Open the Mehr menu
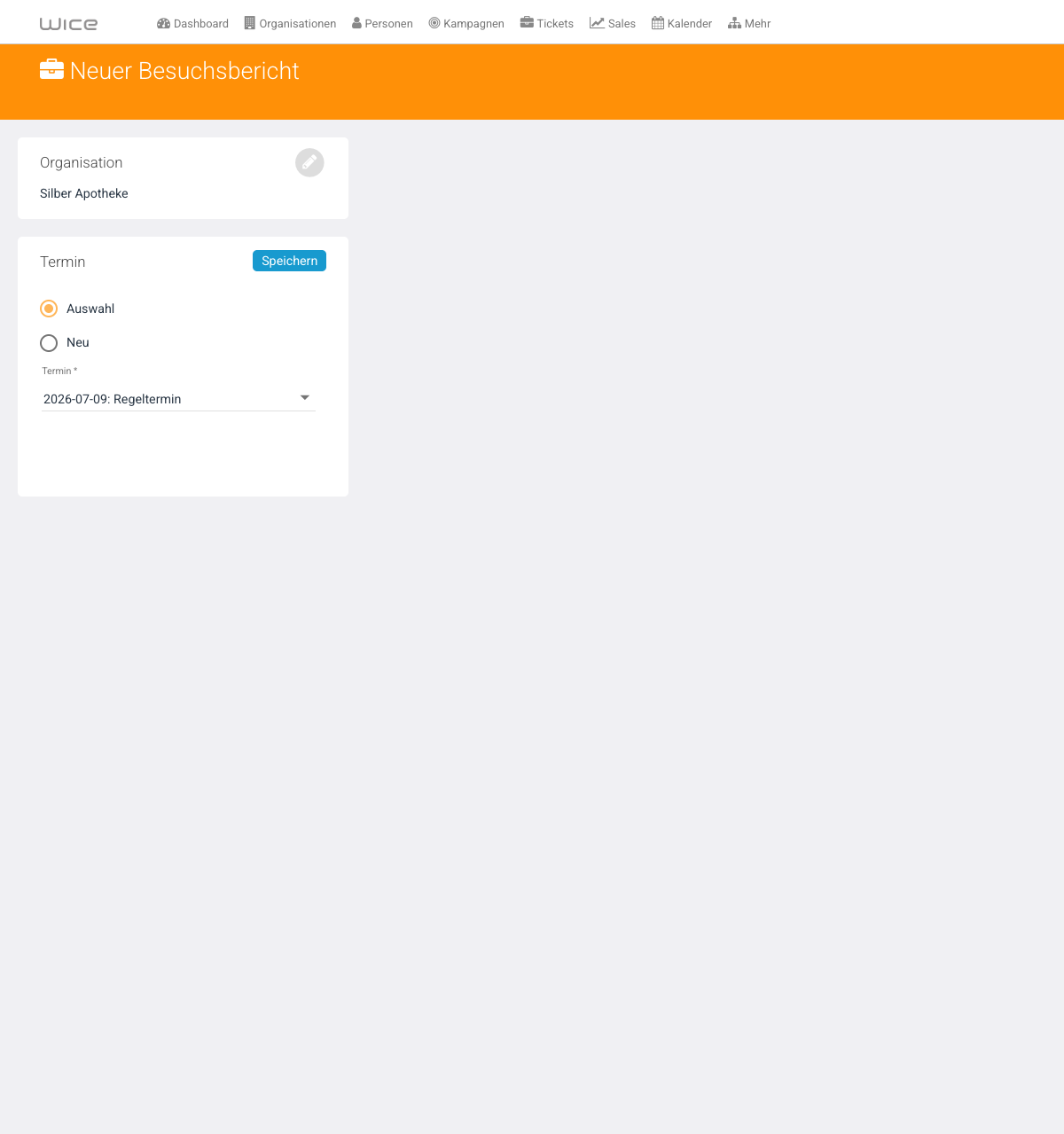This screenshot has height=1134, width=1064. 749,23
